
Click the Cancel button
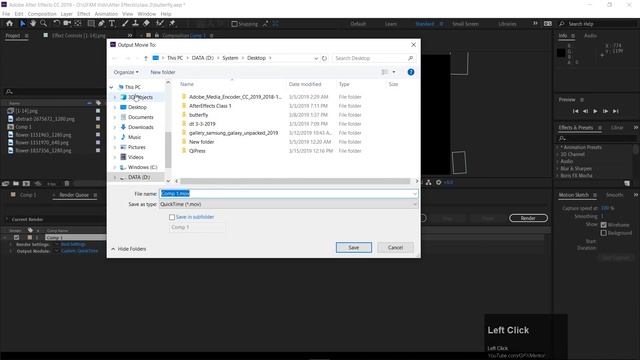(395, 247)
